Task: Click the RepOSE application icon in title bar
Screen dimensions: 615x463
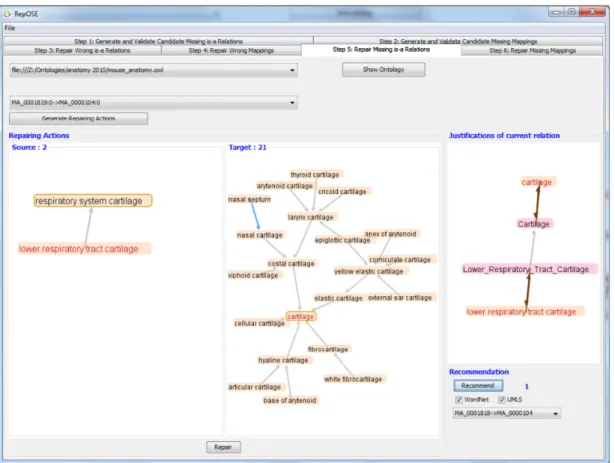Action: click(x=7, y=14)
